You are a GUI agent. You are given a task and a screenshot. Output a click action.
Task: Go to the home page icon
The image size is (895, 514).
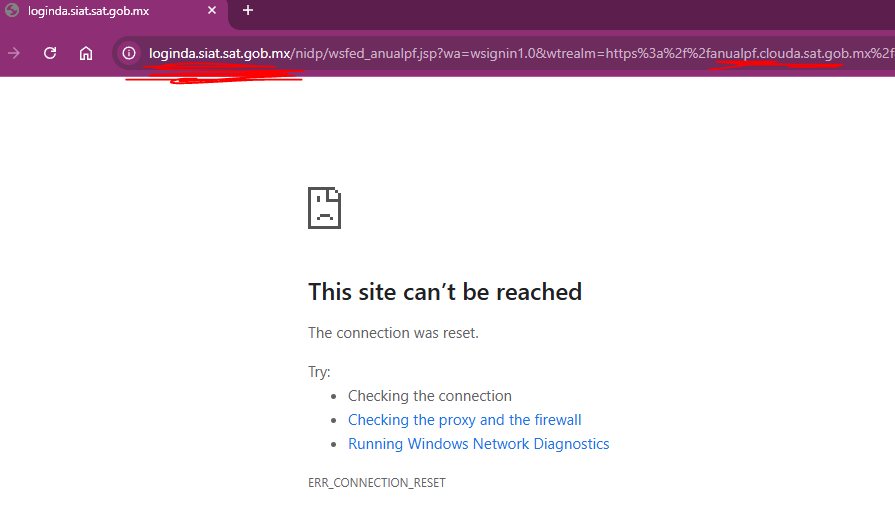[x=86, y=53]
